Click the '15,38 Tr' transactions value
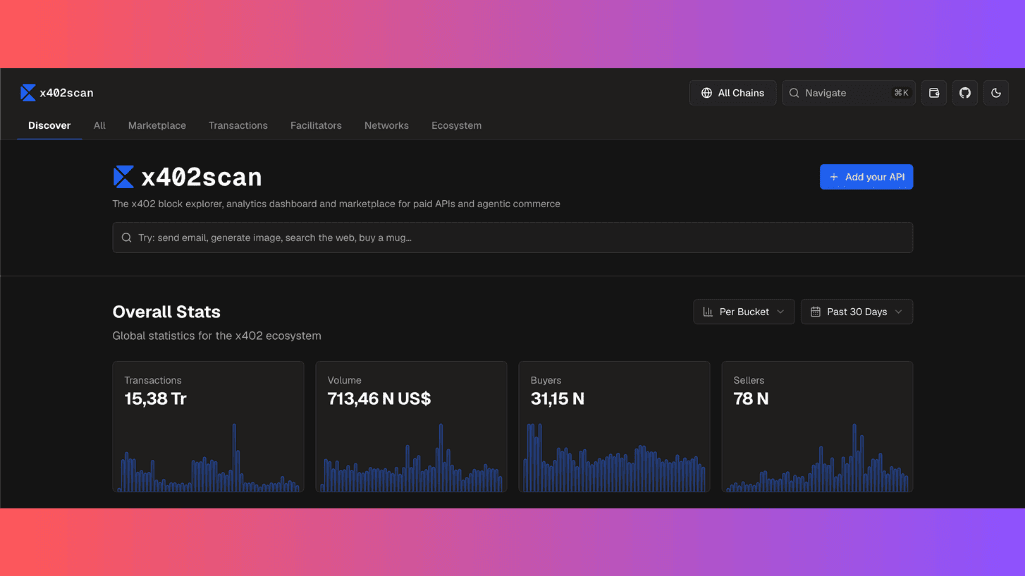 (x=156, y=399)
